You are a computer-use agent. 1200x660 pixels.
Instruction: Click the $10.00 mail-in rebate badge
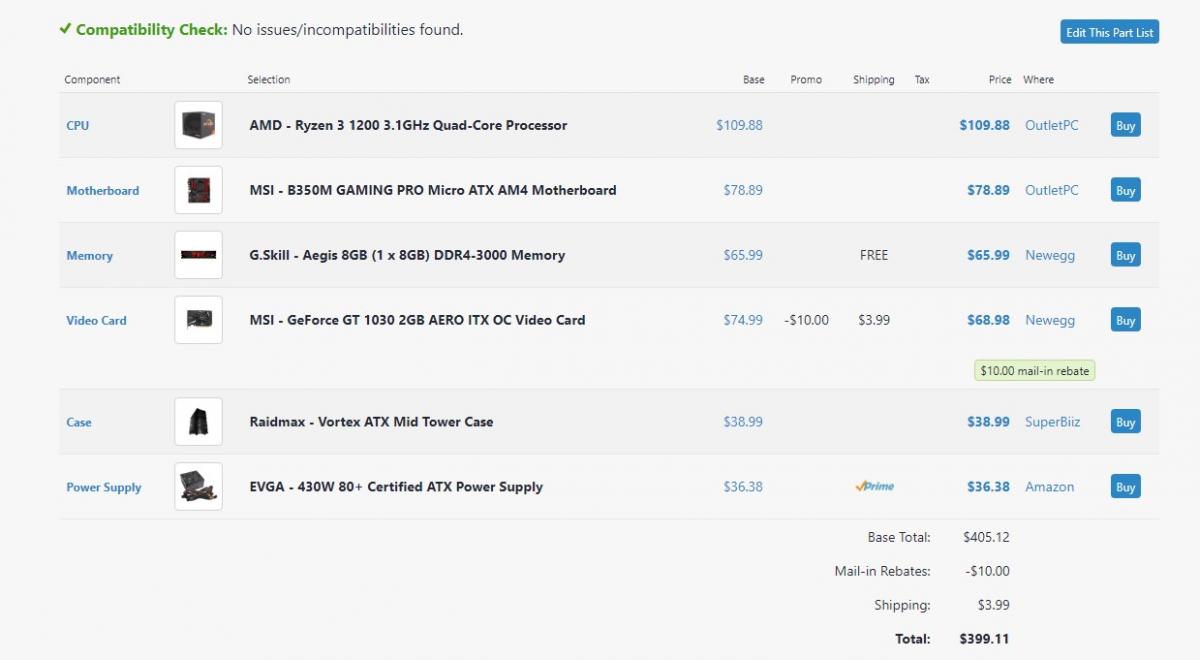pos(1035,371)
